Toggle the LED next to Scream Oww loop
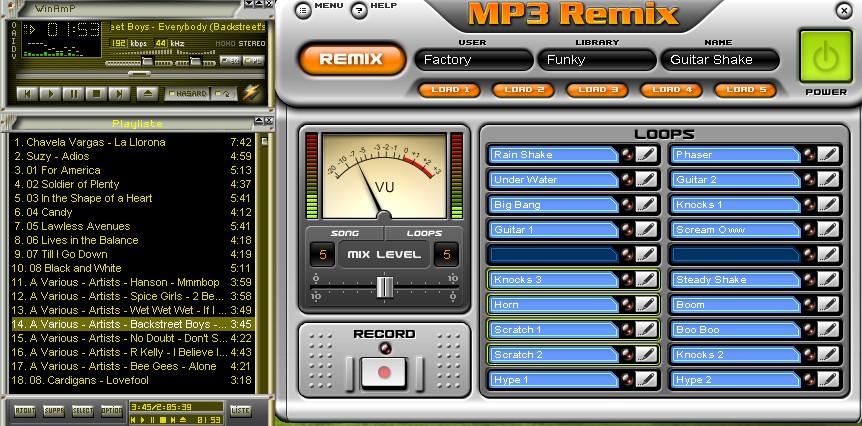Screen dimensions: 862x426 click(x=809, y=230)
